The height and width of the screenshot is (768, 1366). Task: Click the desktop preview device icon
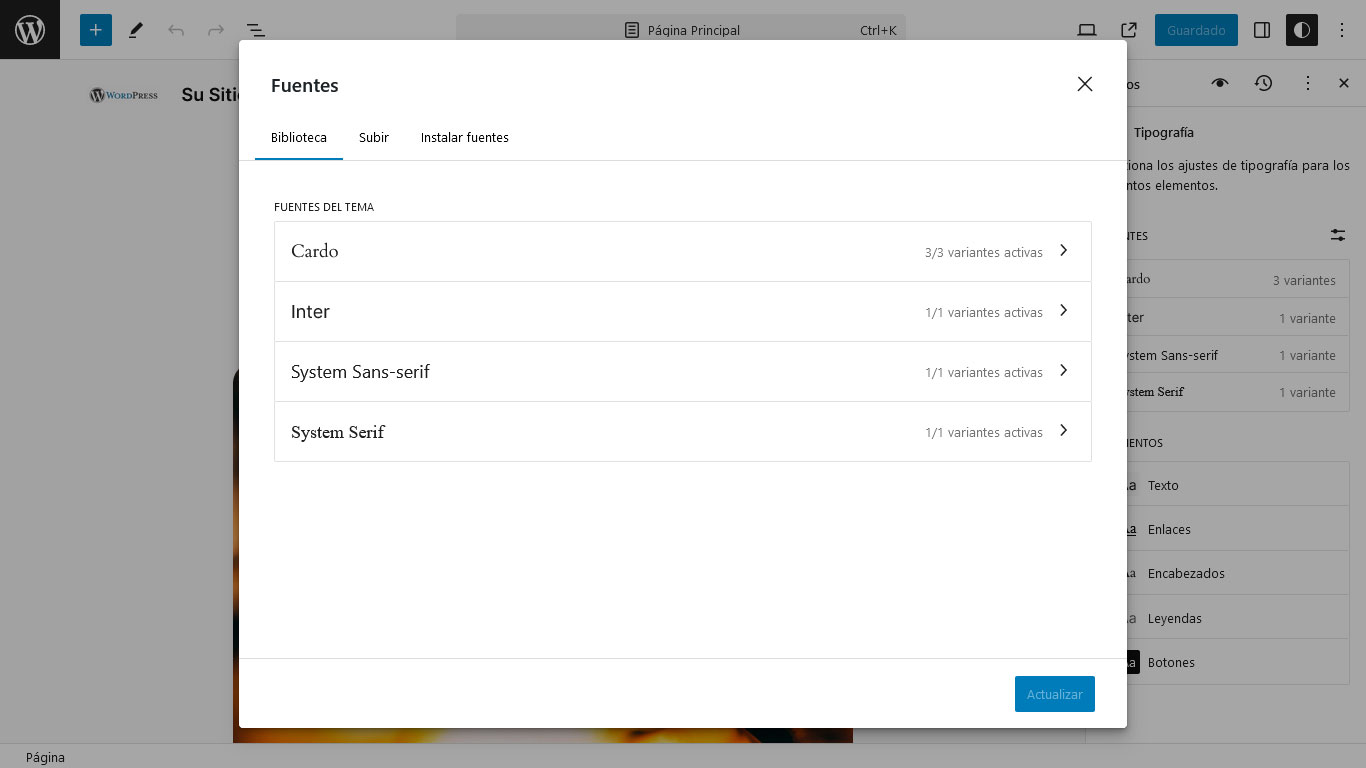(x=1087, y=30)
